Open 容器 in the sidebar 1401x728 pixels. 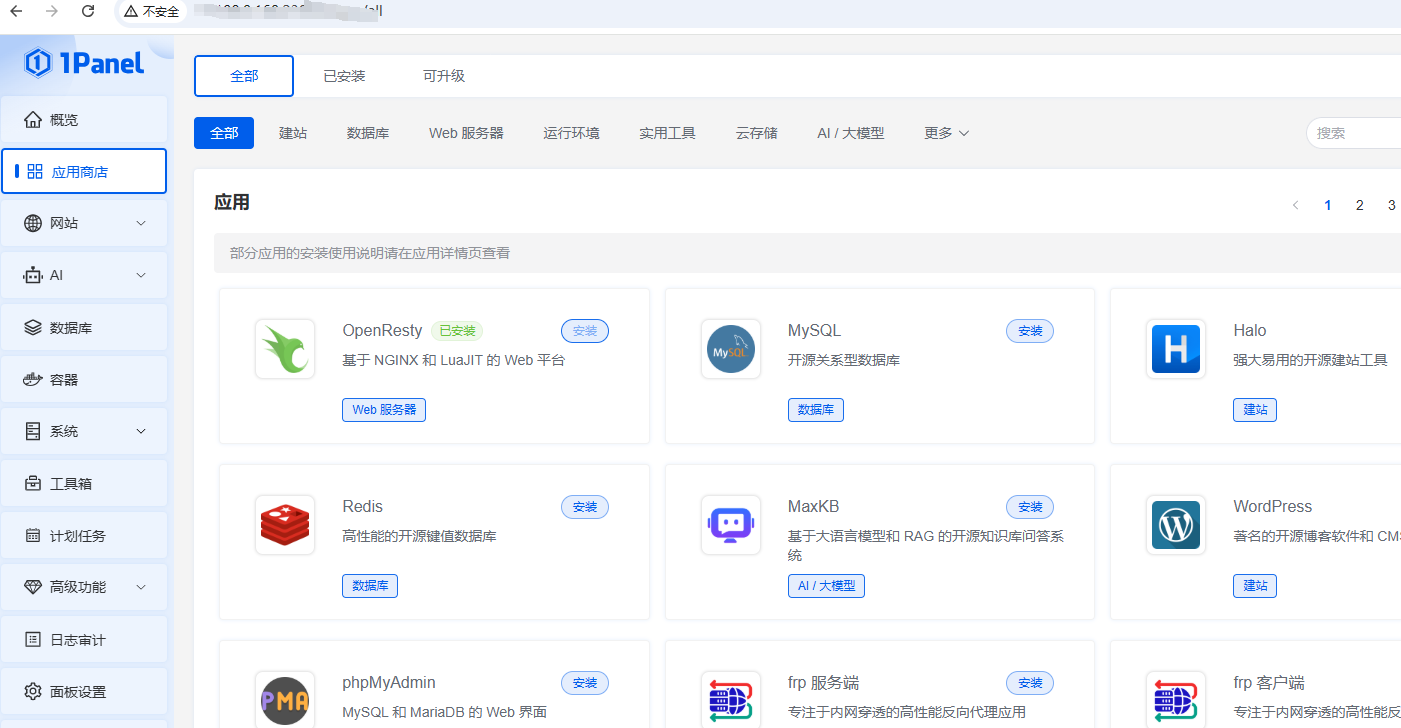[x=84, y=379]
